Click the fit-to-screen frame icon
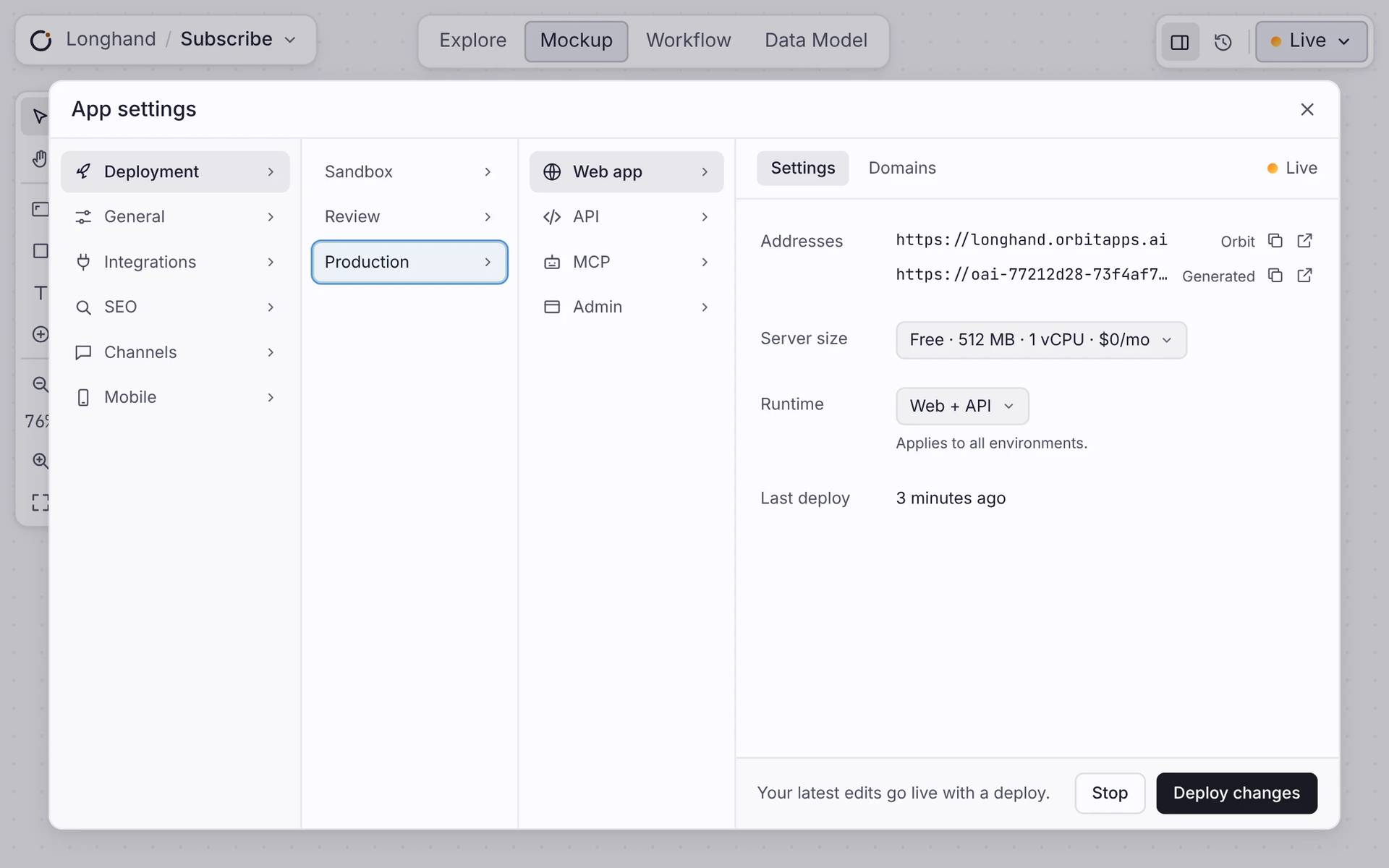 41,503
